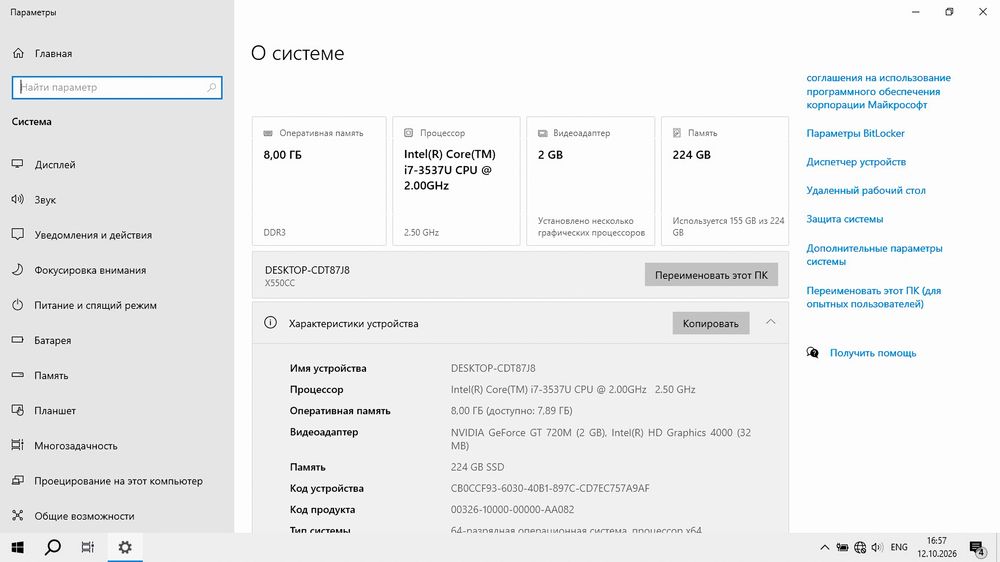This screenshot has width=1000, height=562.
Task: Select the 8,00 ГБ value in the RAM card
Action: [x=283, y=154]
